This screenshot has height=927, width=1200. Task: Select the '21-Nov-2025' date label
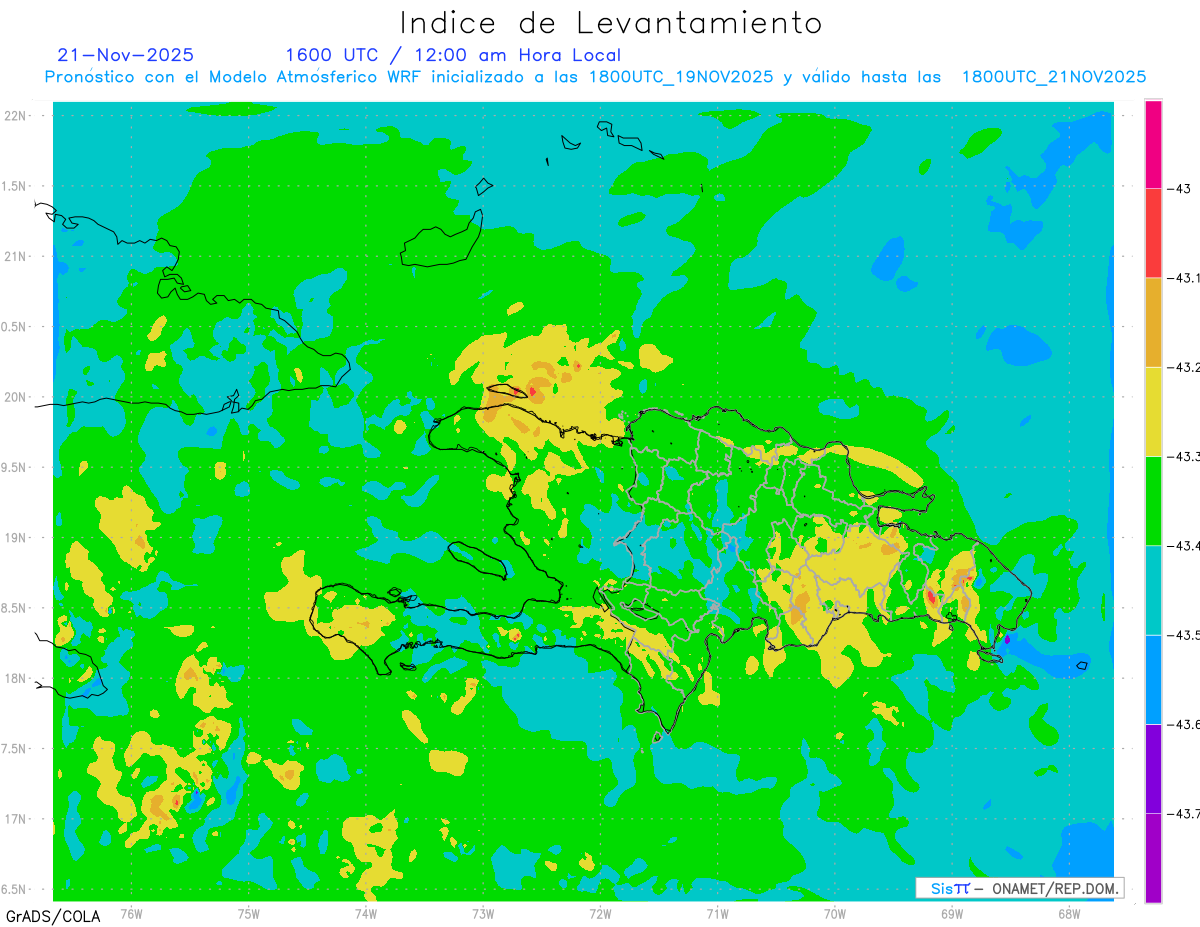tap(126, 55)
